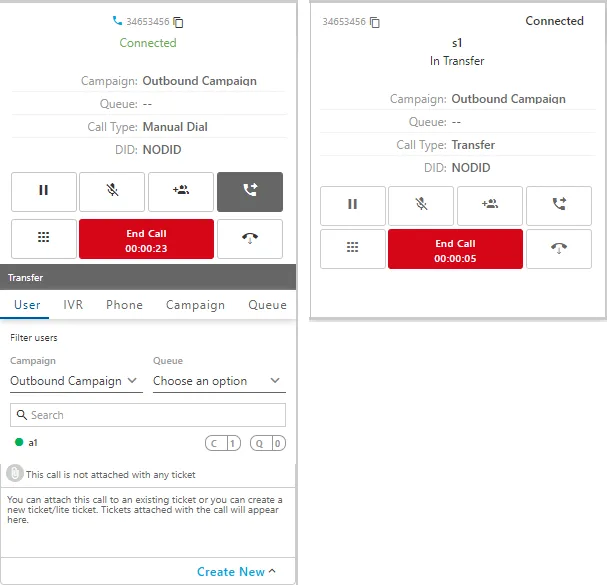Click transfer call icon in s1 transfer panel
607x585 pixels.
click(559, 206)
